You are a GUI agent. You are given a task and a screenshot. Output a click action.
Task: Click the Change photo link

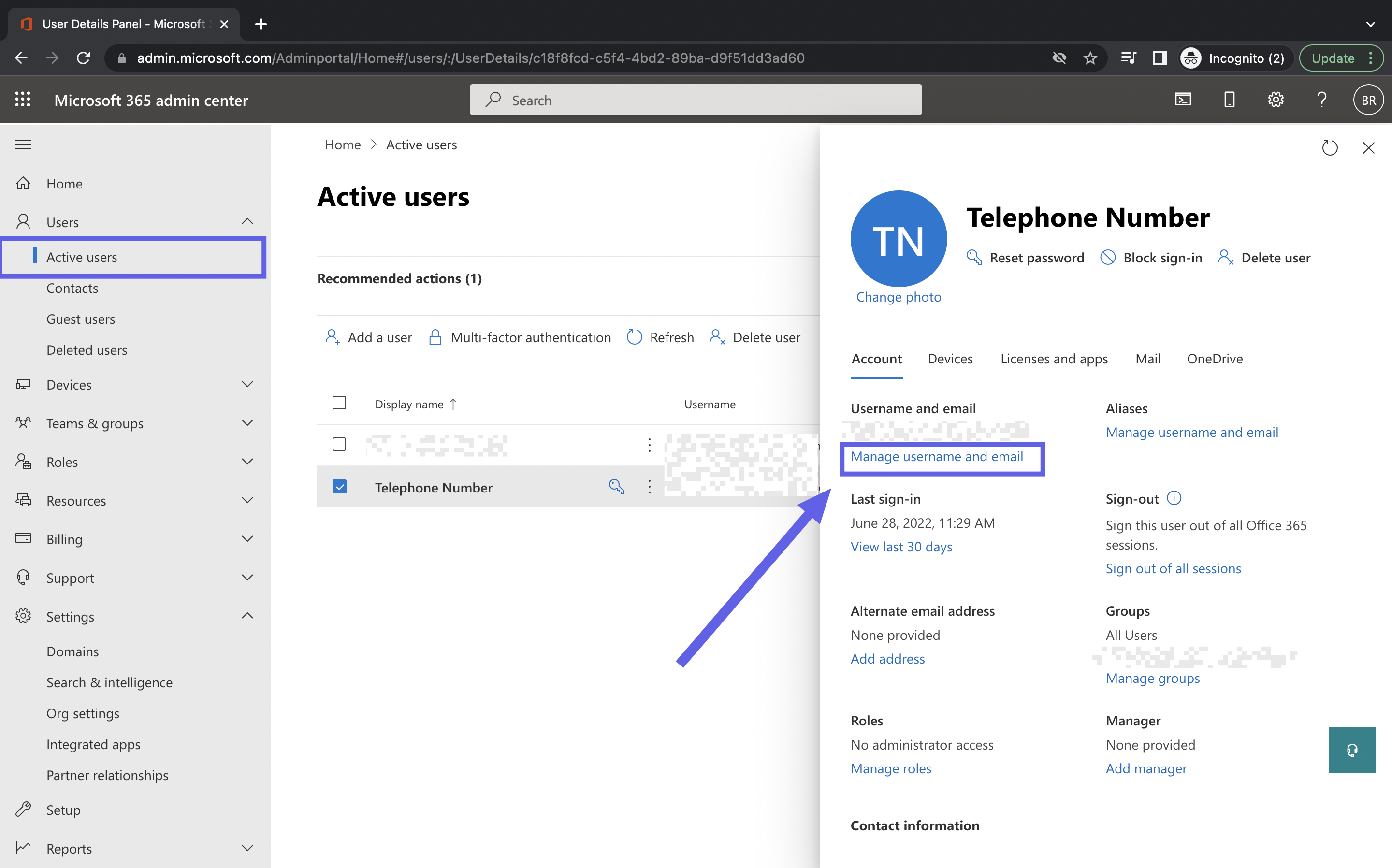[899, 297]
